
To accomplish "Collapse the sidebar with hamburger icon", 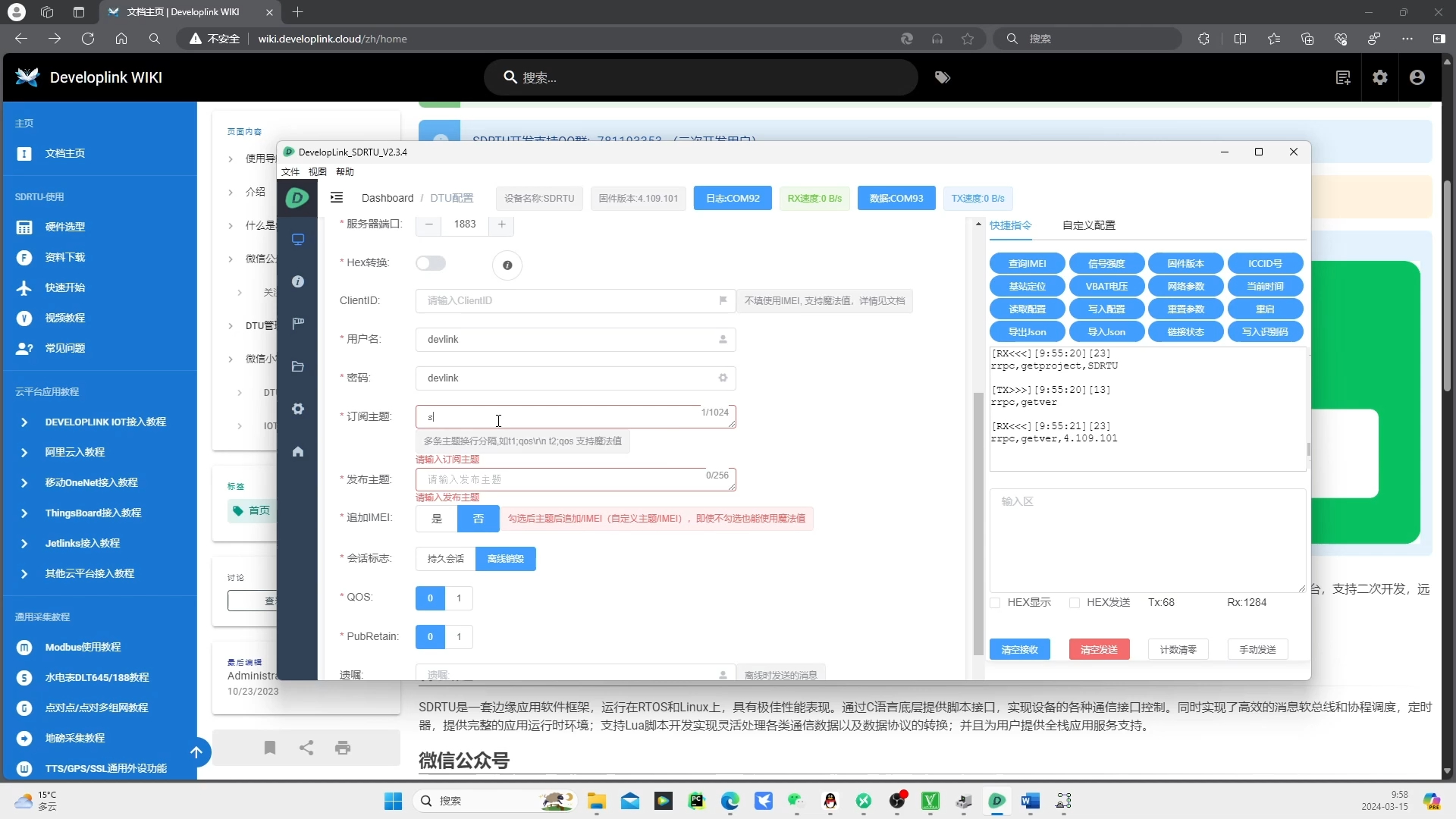I will pyautogui.click(x=337, y=198).
